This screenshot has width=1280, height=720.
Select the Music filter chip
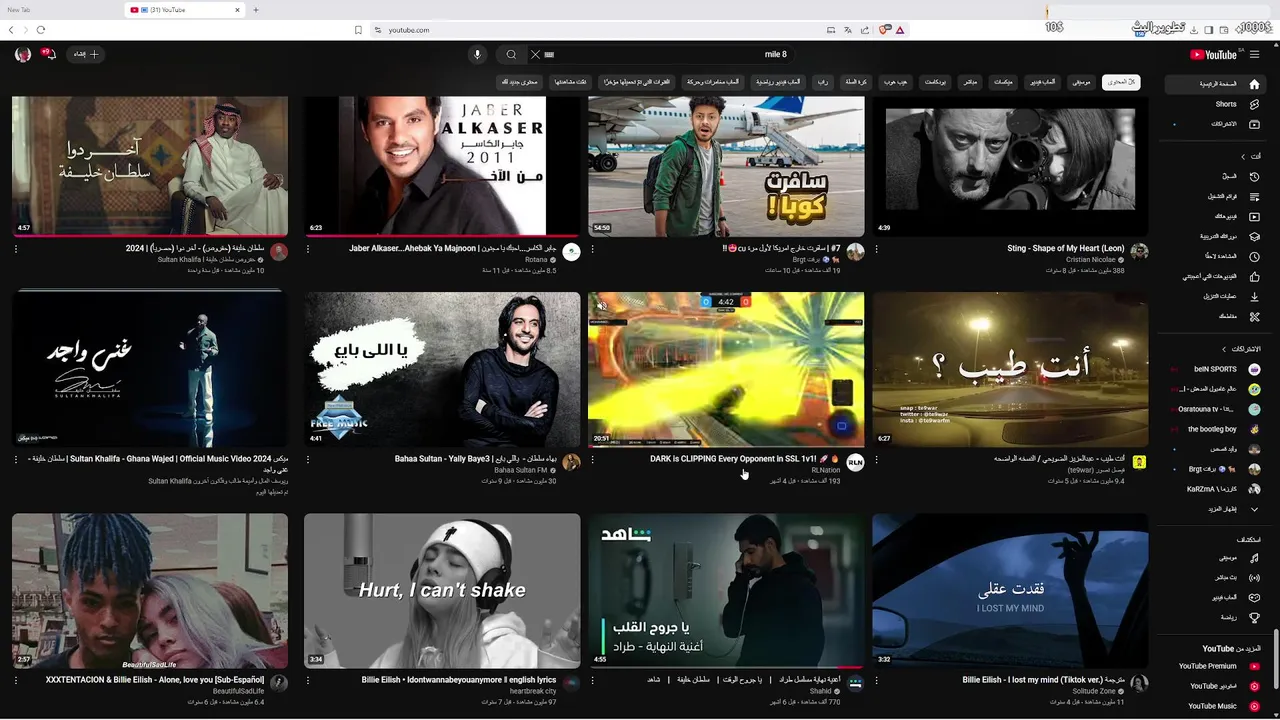[1080, 82]
